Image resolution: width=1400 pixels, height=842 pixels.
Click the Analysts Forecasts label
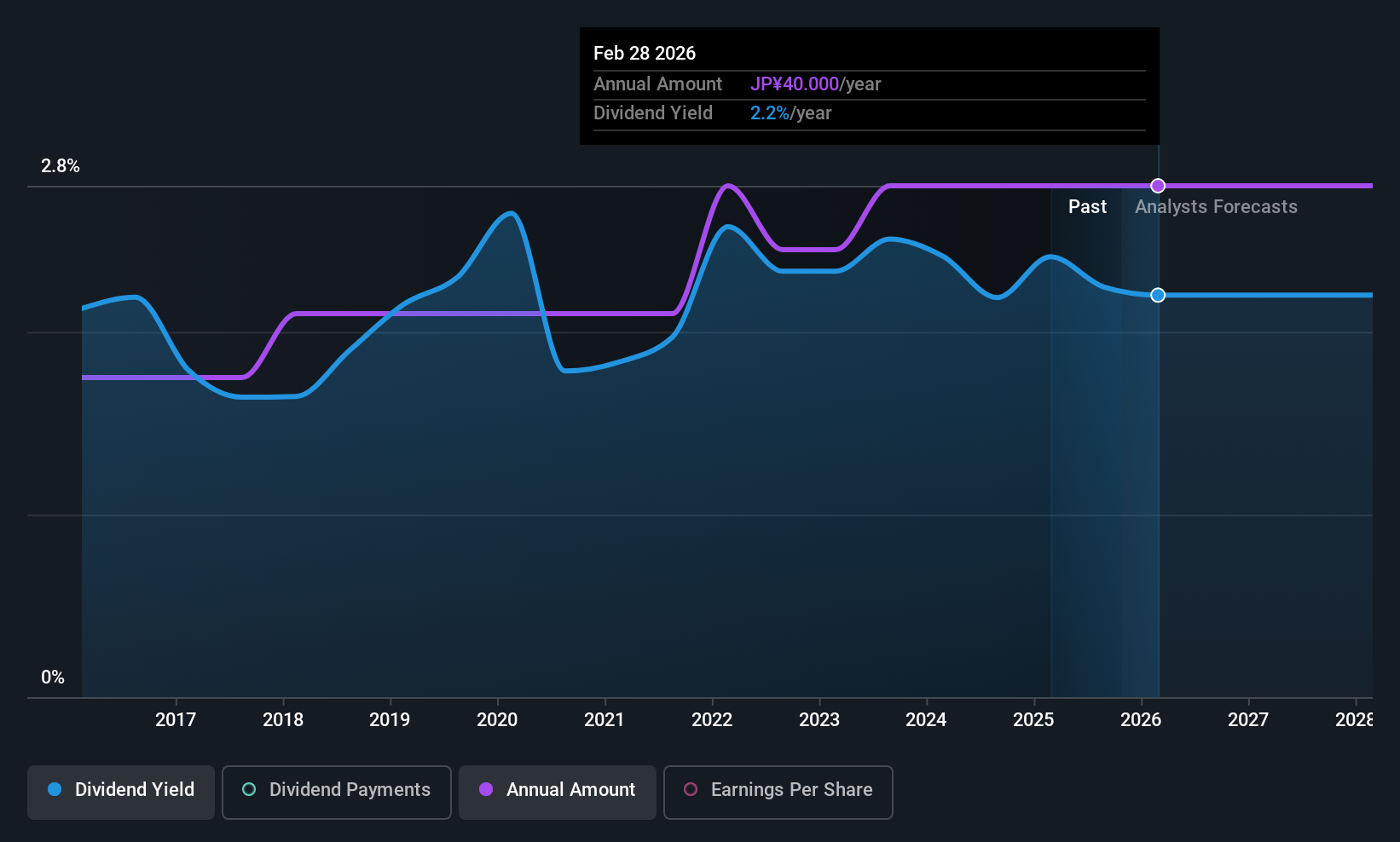pos(1216,207)
